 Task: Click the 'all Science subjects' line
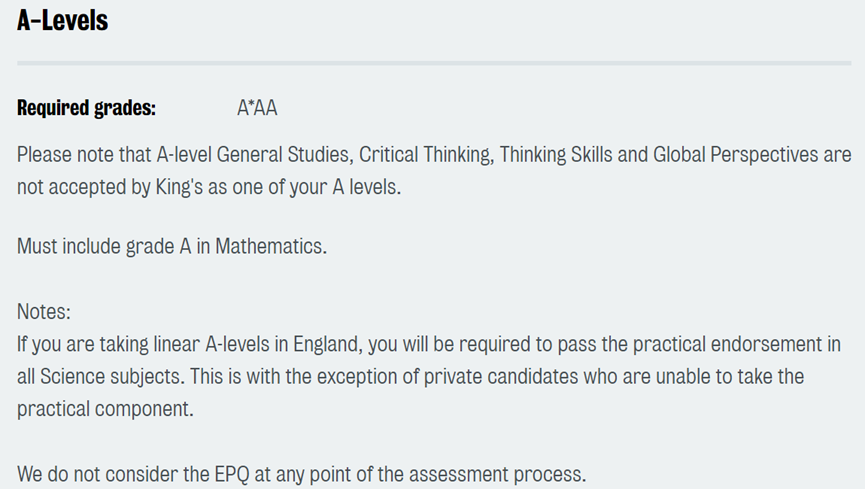pos(410,377)
